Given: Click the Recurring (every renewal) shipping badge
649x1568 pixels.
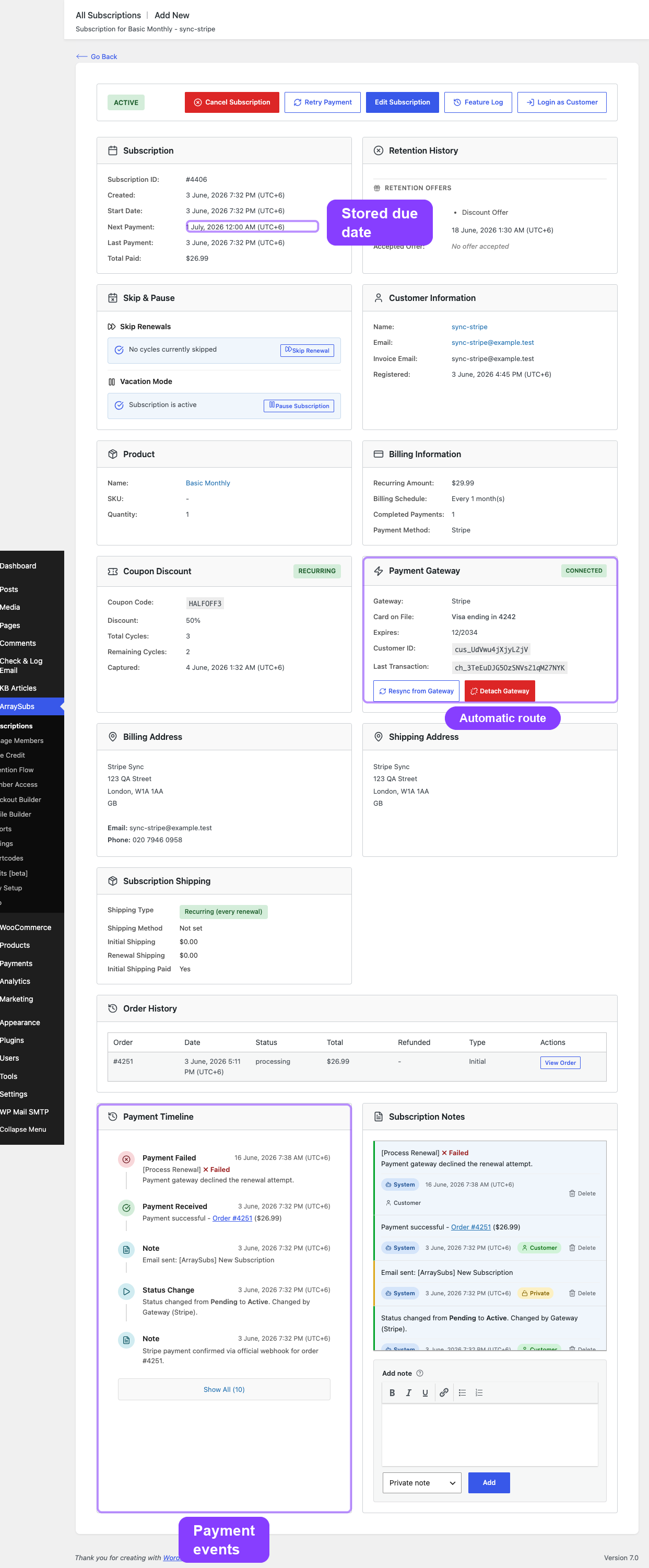Looking at the screenshot, I should point(223,912).
